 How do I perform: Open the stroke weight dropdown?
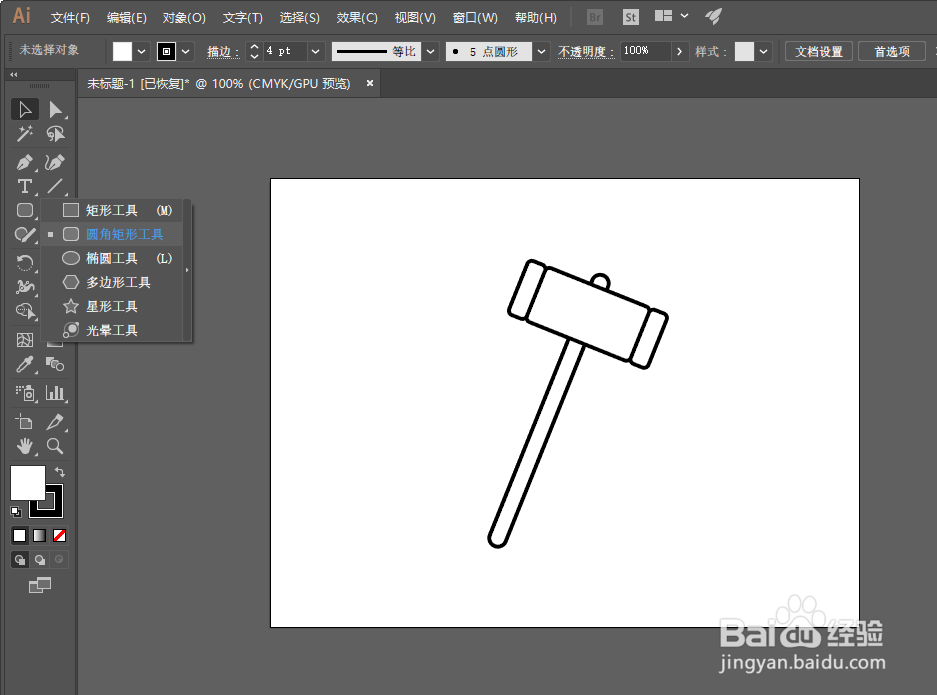[x=316, y=51]
